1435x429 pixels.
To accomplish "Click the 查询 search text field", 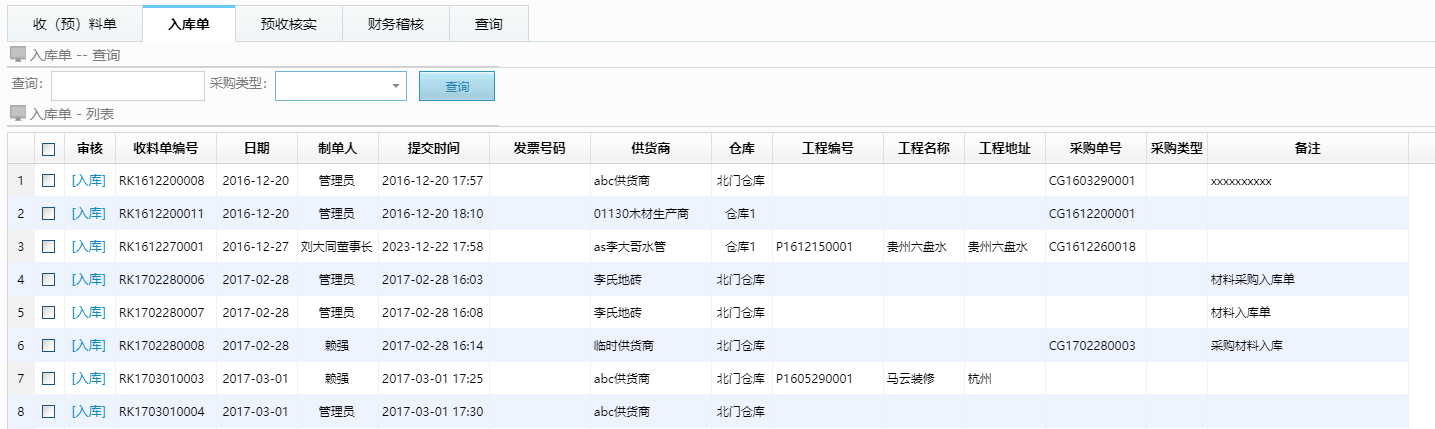I will click(128, 86).
